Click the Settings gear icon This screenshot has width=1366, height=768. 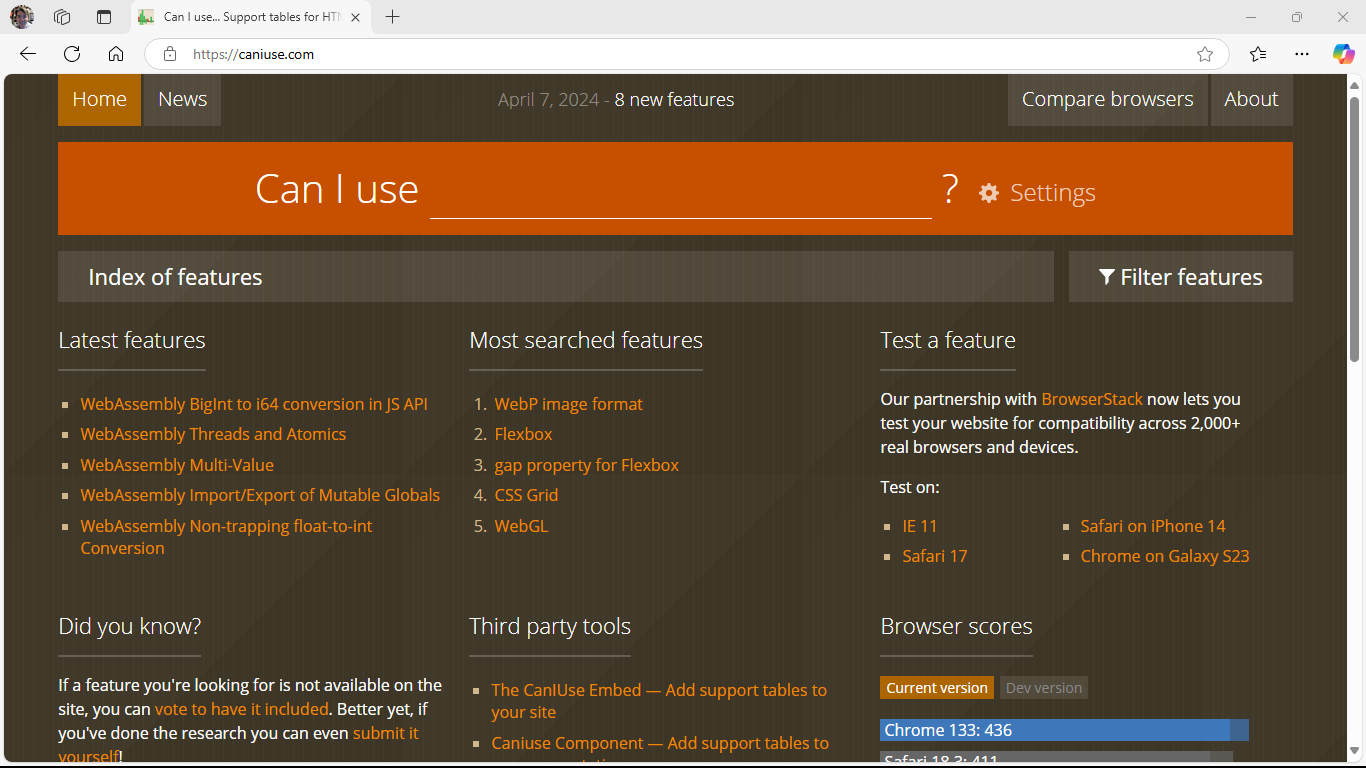click(x=989, y=193)
